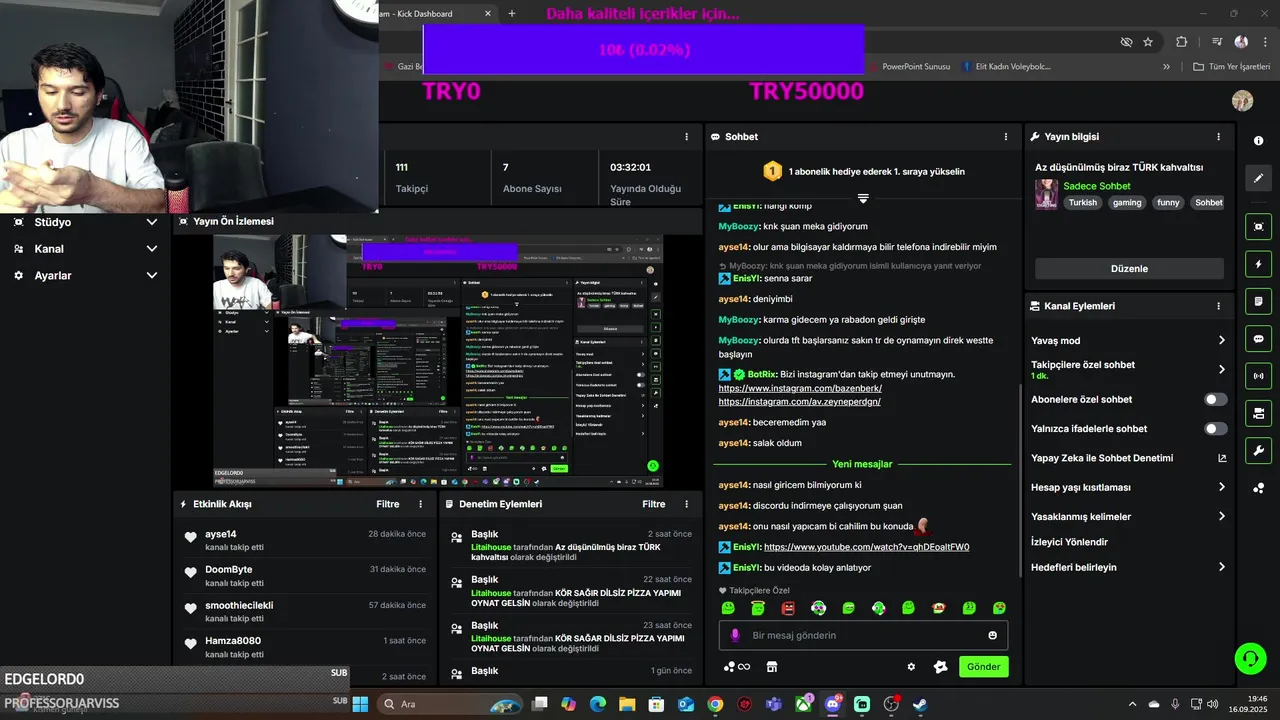Open the Sohbet panel options menu
This screenshot has height=720, width=1280.
tap(1006, 137)
